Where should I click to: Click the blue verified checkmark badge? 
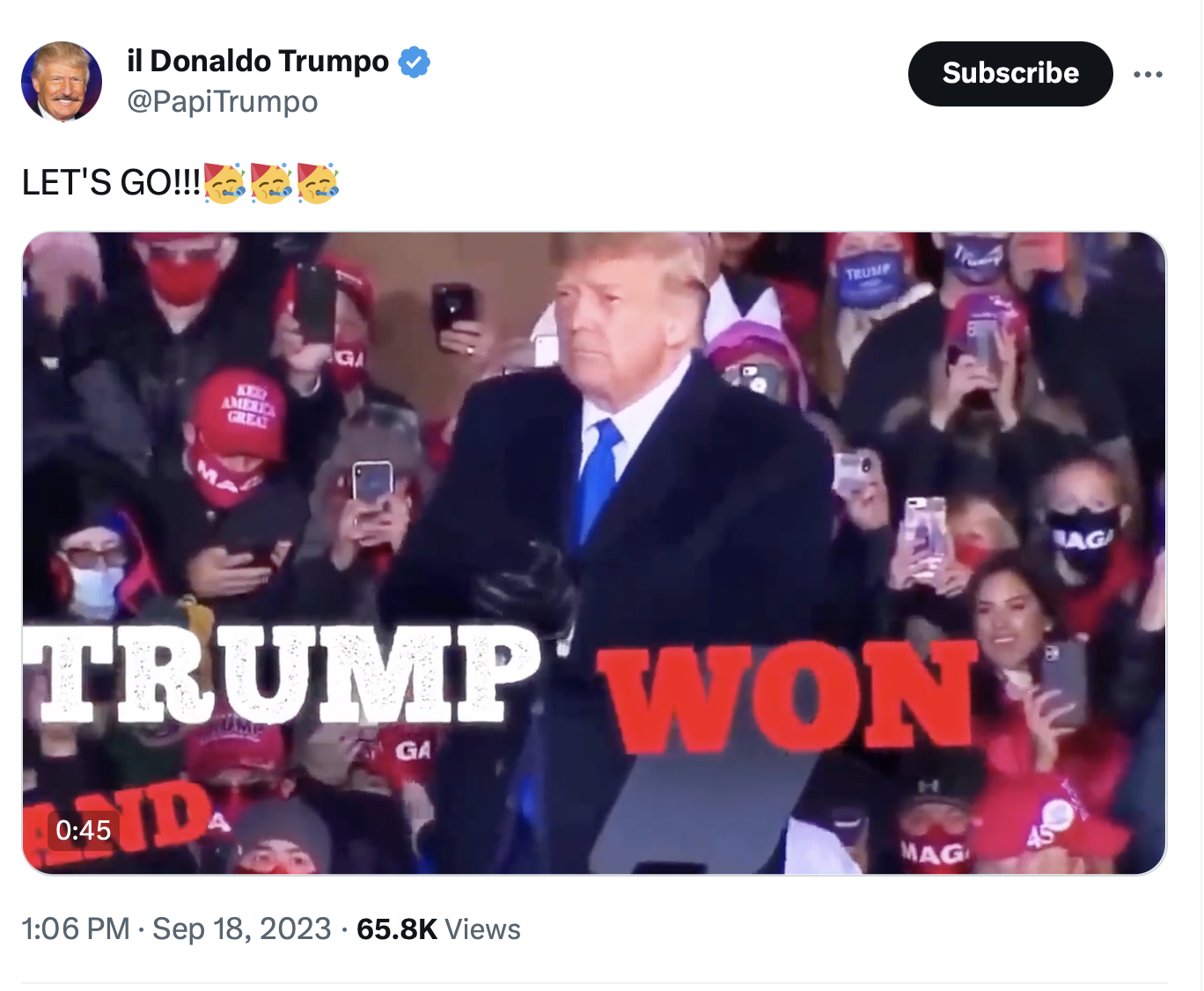414,62
